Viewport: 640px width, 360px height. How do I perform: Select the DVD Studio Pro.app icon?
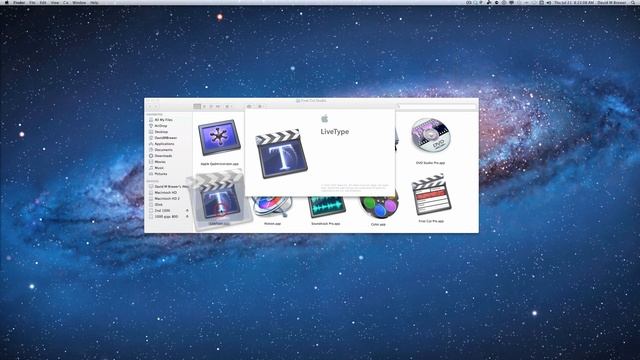point(430,135)
